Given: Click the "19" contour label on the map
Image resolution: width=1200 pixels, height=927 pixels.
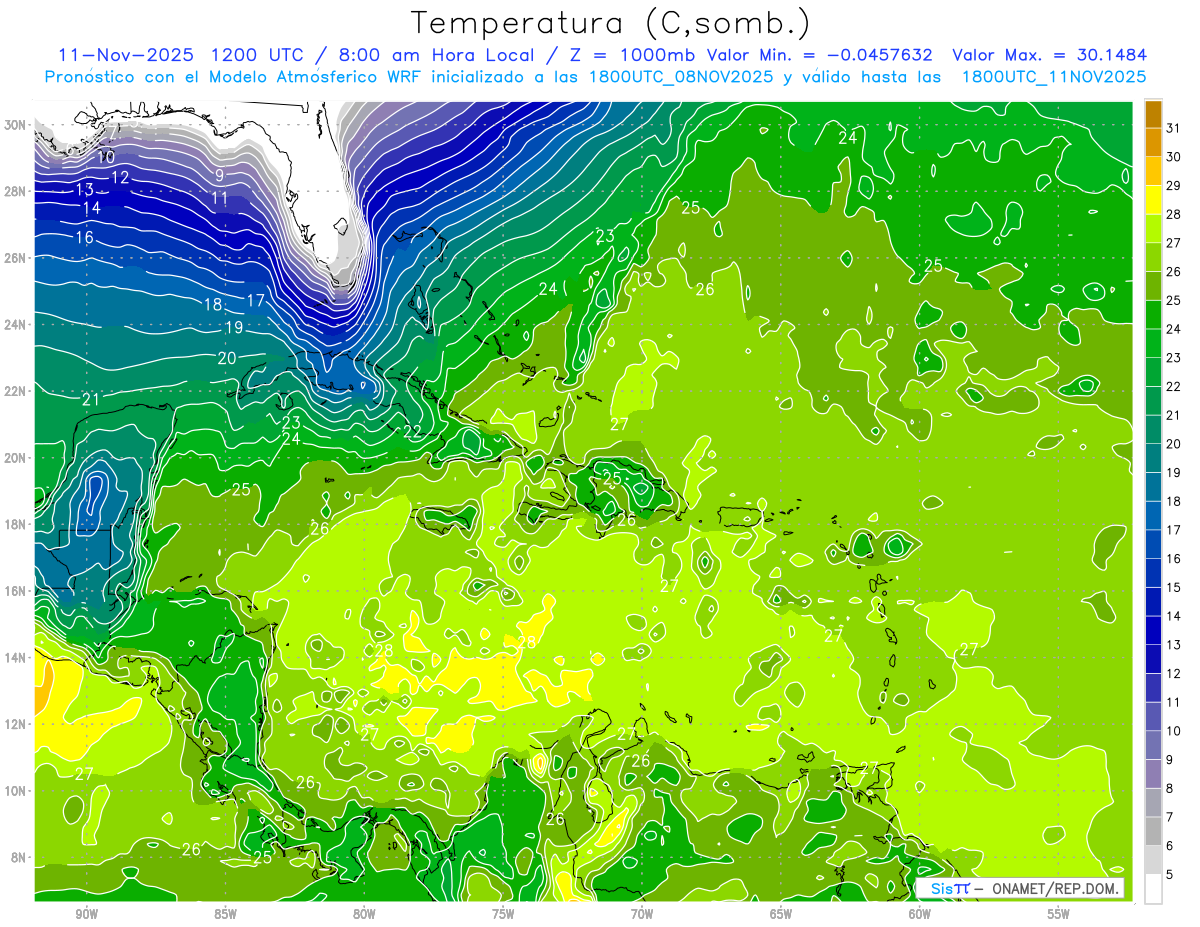Looking at the screenshot, I should (234, 327).
